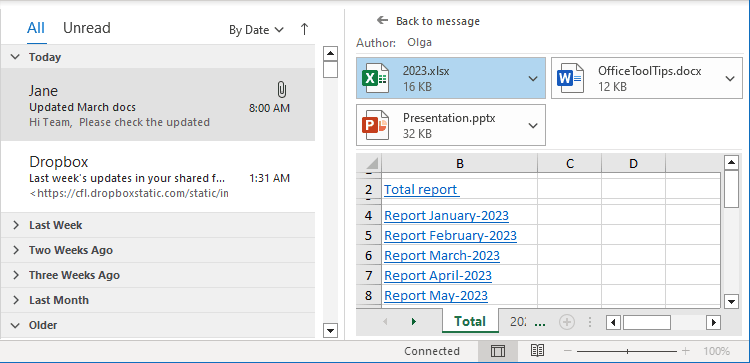The height and width of the screenshot is (363, 750).
Task: Zoom out with the minus icon
Action: [568, 351]
